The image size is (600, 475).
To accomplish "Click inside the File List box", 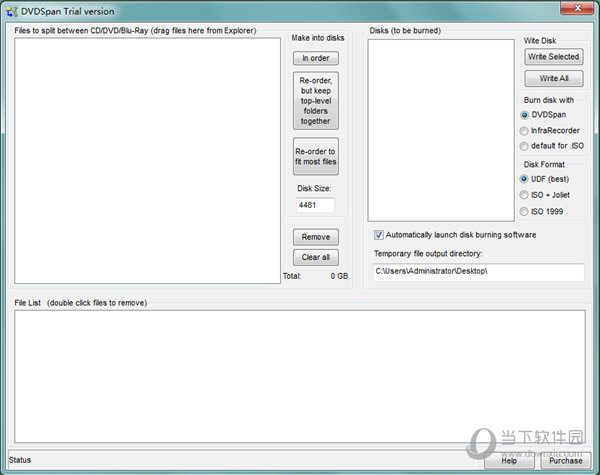I will (x=300, y=377).
